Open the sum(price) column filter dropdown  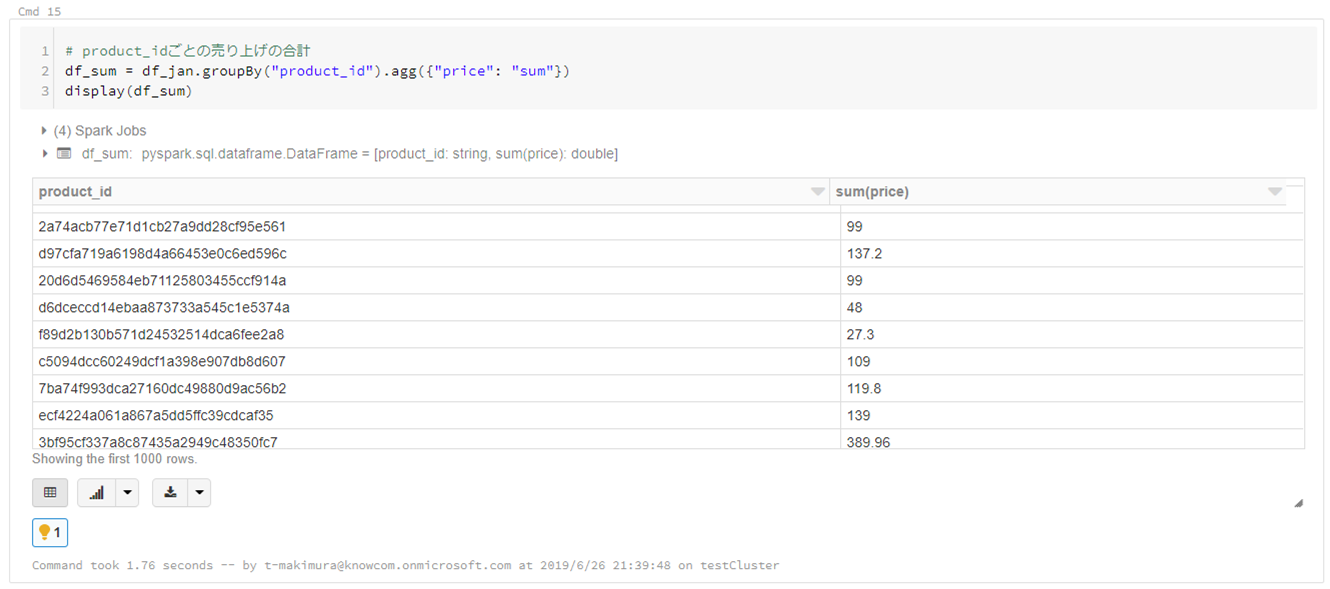(x=1274, y=191)
